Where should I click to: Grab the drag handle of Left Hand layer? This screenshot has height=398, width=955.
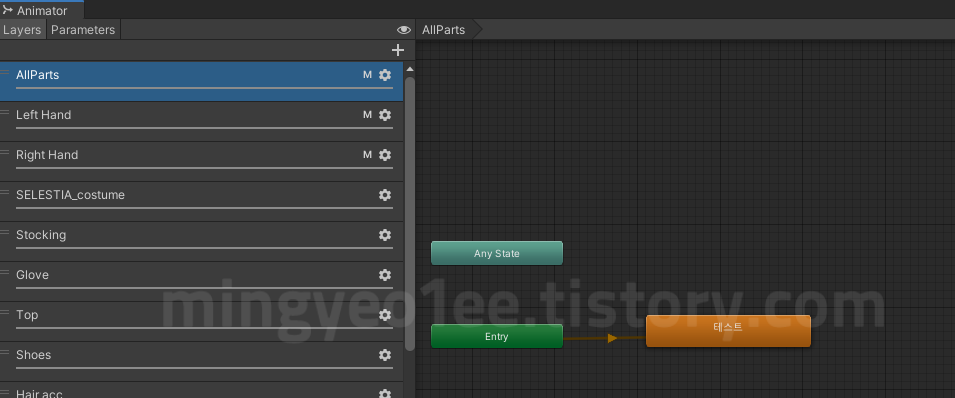pyautogui.click(x=5, y=113)
